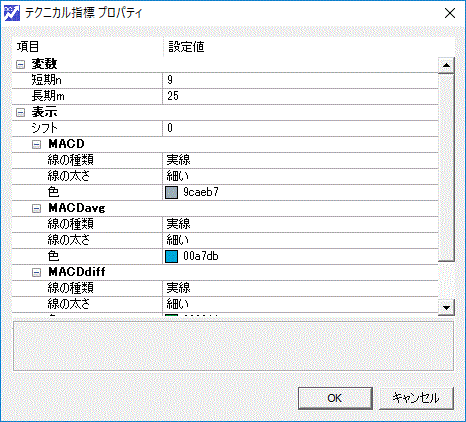Viewport: 466px width, 422px height.
Task: Collapse the 変数 section
Action: tap(20, 64)
